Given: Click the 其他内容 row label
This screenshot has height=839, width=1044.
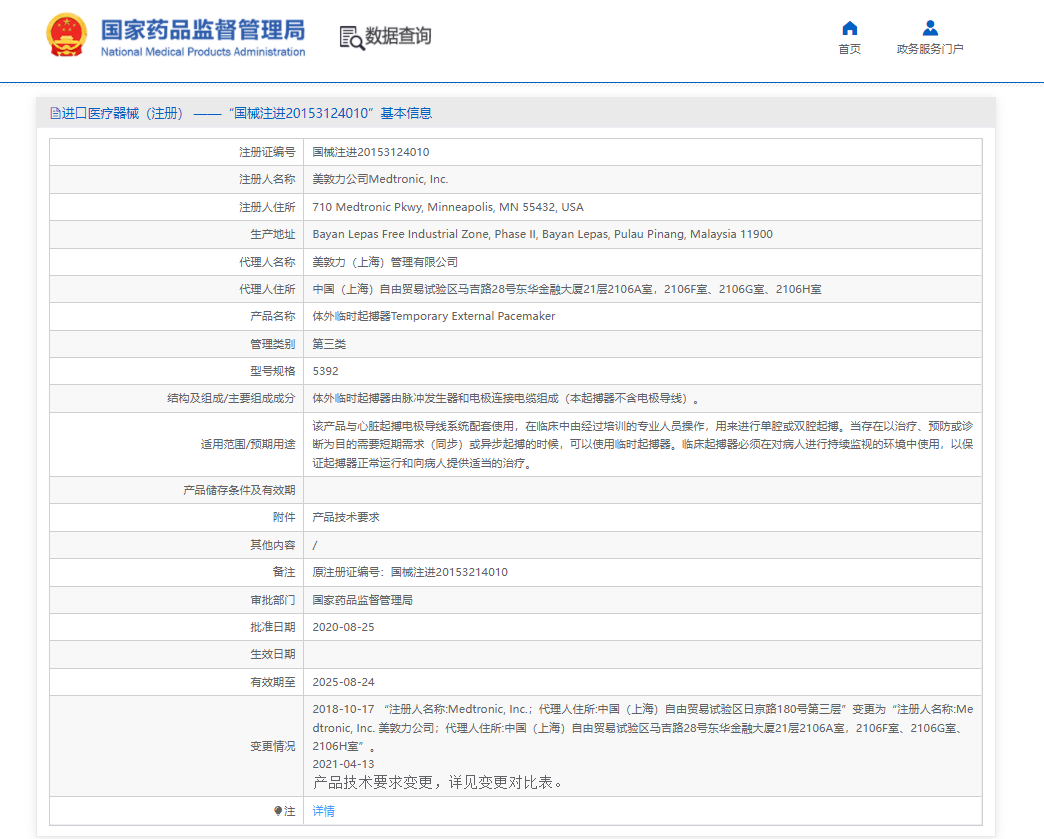Looking at the screenshot, I should pos(272,545).
